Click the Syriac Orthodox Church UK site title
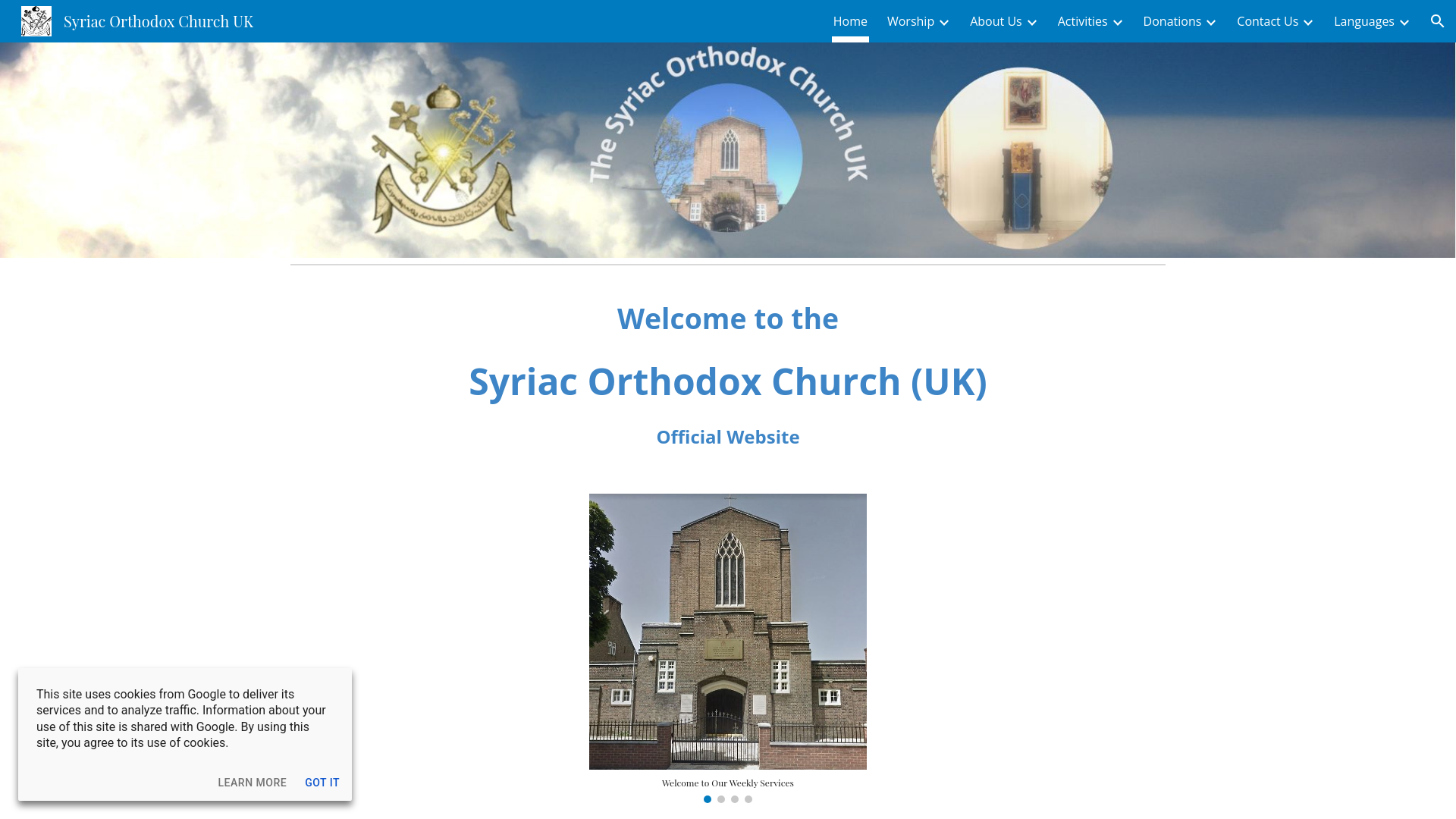The height and width of the screenshot is (819, 1456). tap(158, 21)
